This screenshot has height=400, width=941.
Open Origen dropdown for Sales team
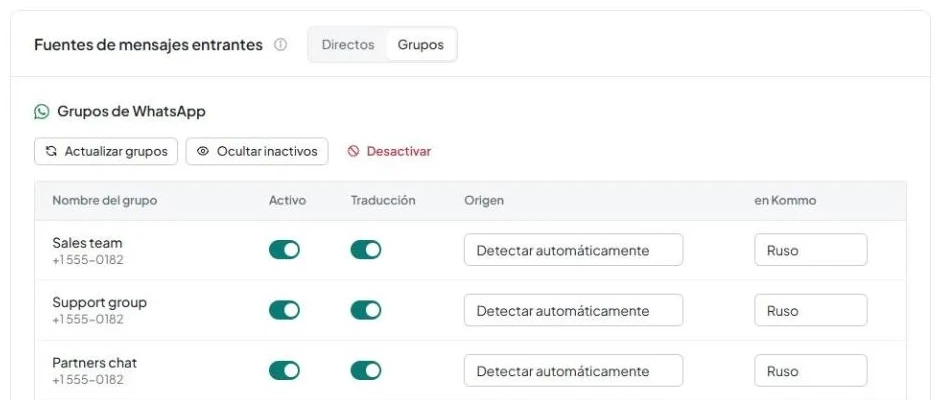(573, 250)
